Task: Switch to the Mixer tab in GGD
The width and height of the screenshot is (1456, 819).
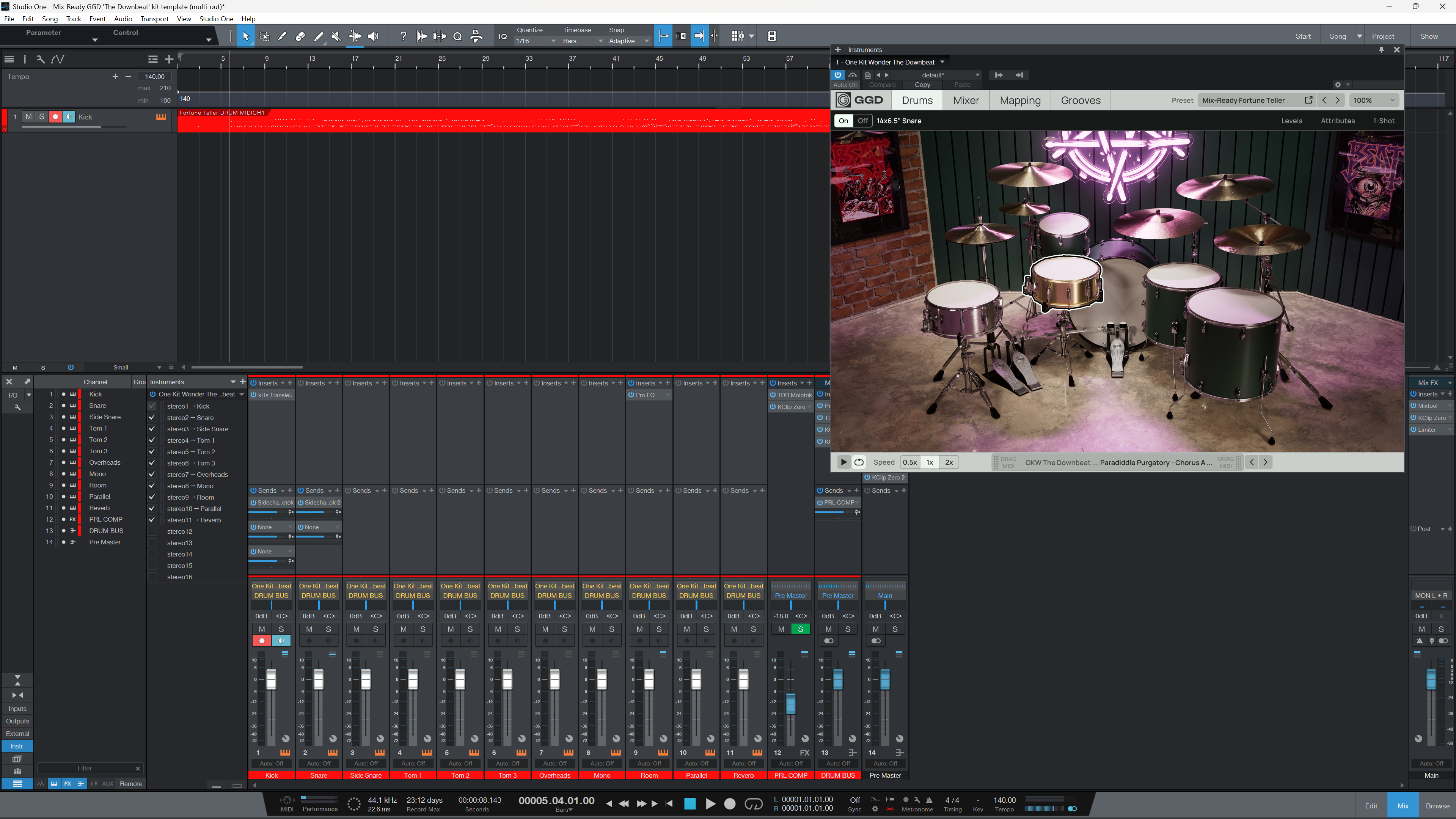Action: [966, 100]
